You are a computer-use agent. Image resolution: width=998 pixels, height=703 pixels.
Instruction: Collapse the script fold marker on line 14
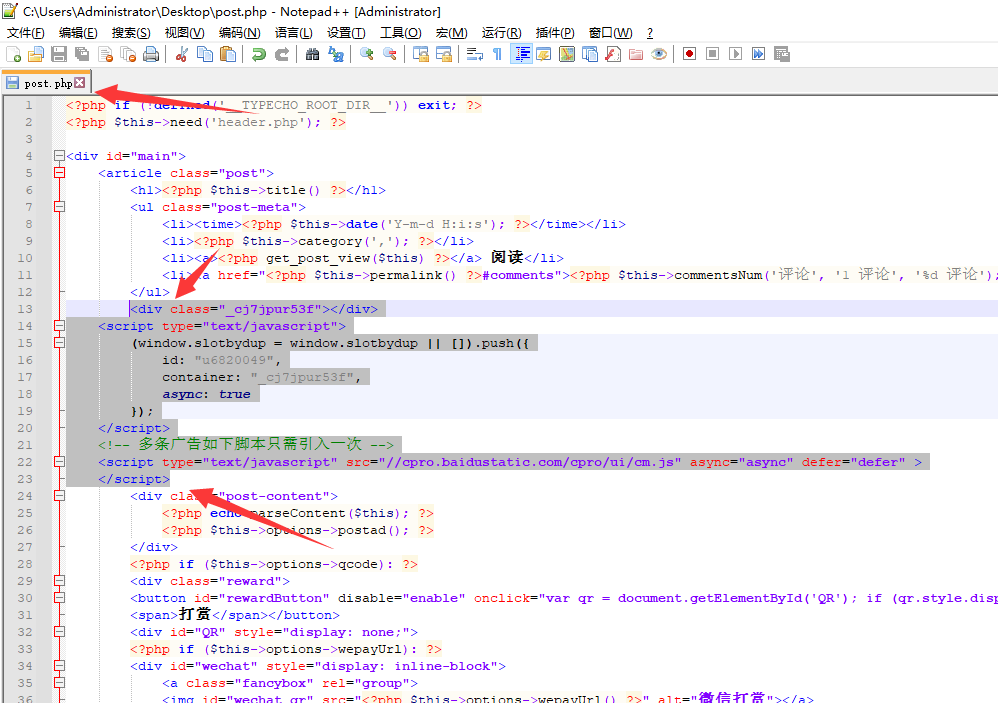59,326
